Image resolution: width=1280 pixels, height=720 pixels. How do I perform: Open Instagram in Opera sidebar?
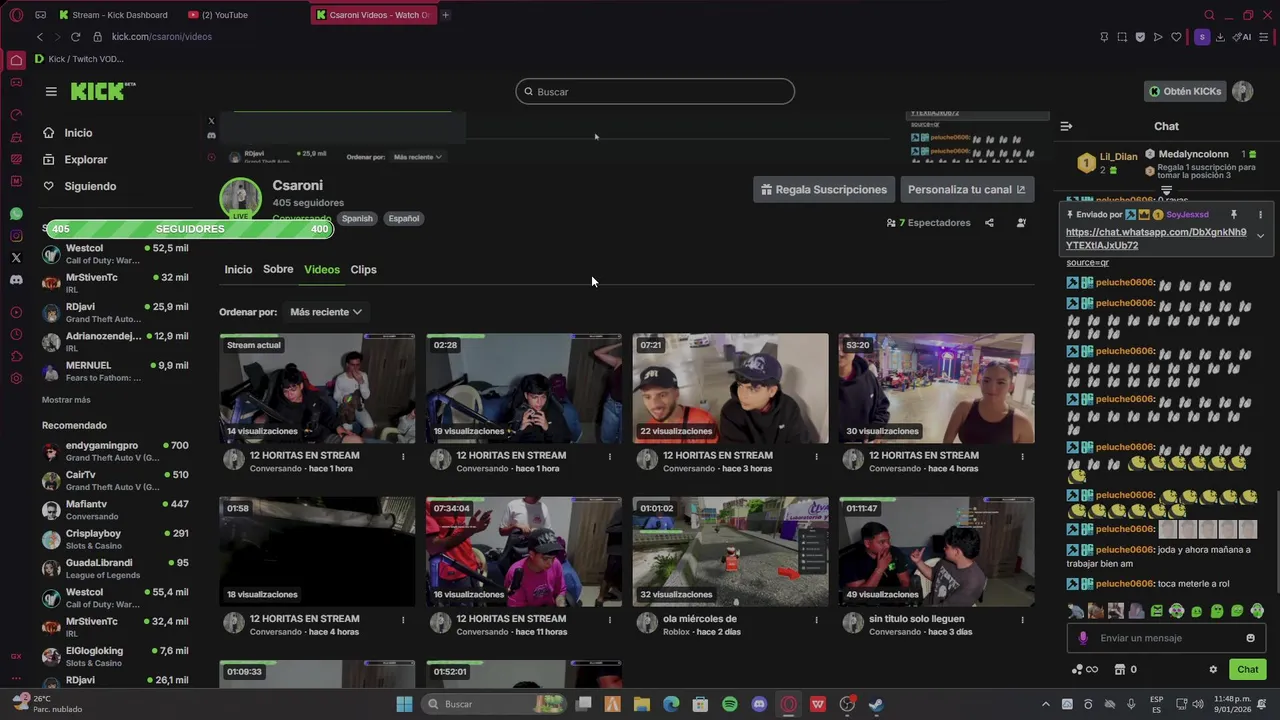pyautogui.click(x=16, y=236)
